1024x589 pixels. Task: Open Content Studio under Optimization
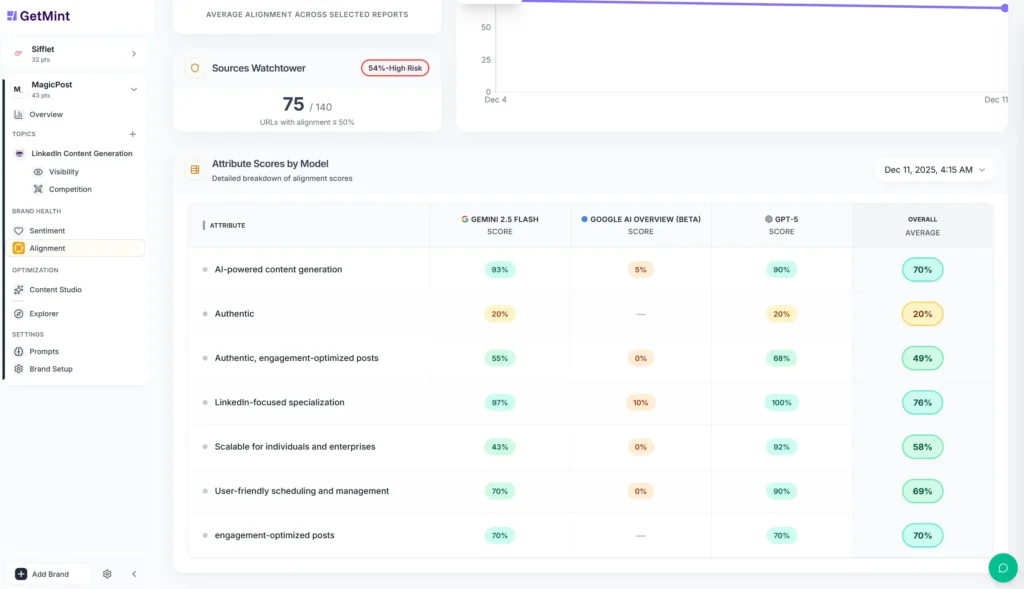click(x=18, y=290)
